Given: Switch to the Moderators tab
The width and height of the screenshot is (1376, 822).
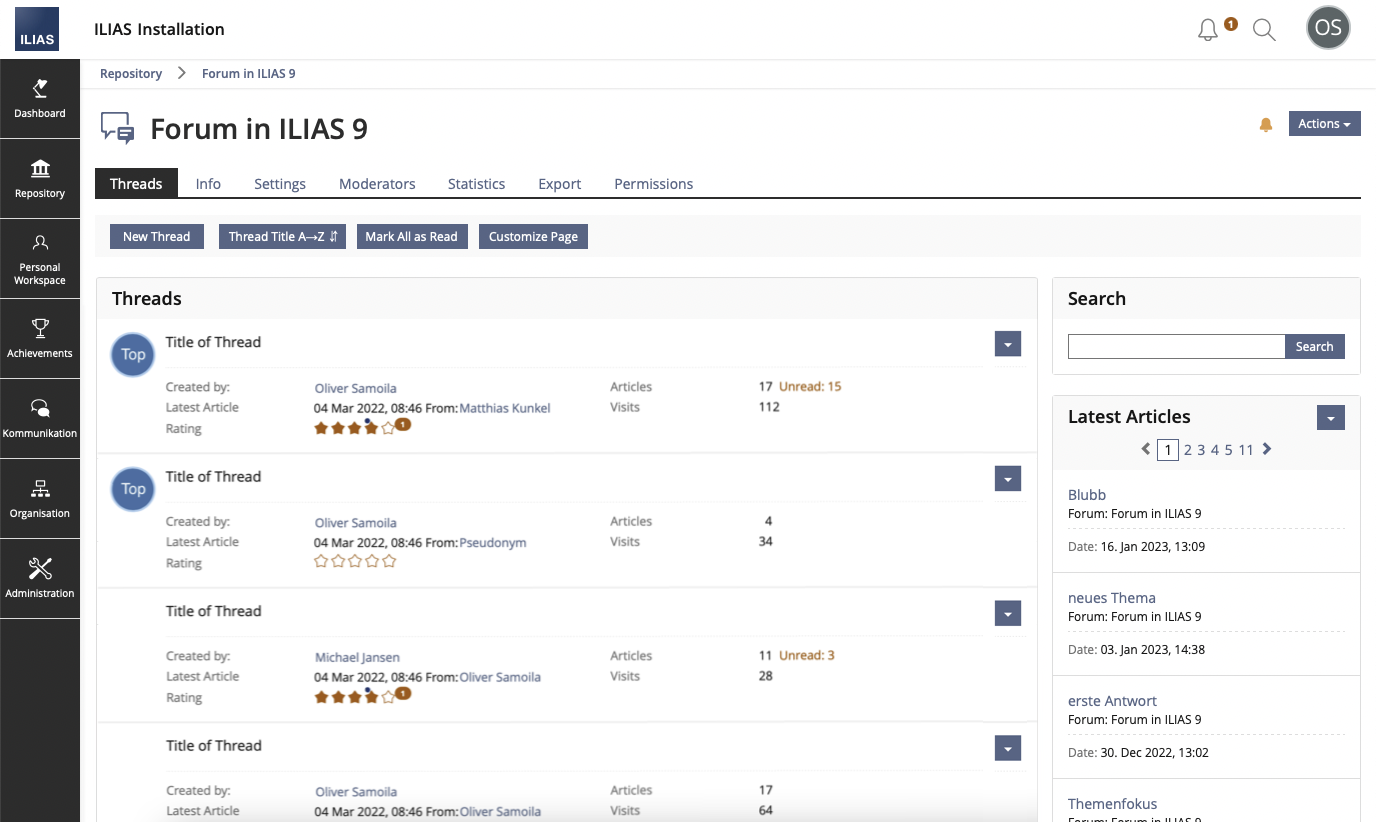Looking at the screenshot, I should (377, 184).
